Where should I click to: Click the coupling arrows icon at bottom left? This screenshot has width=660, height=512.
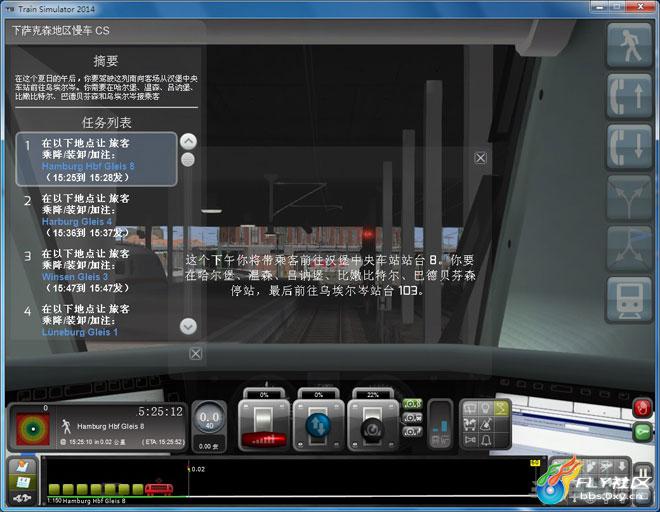pyautogui.click(x=23, y=498)
